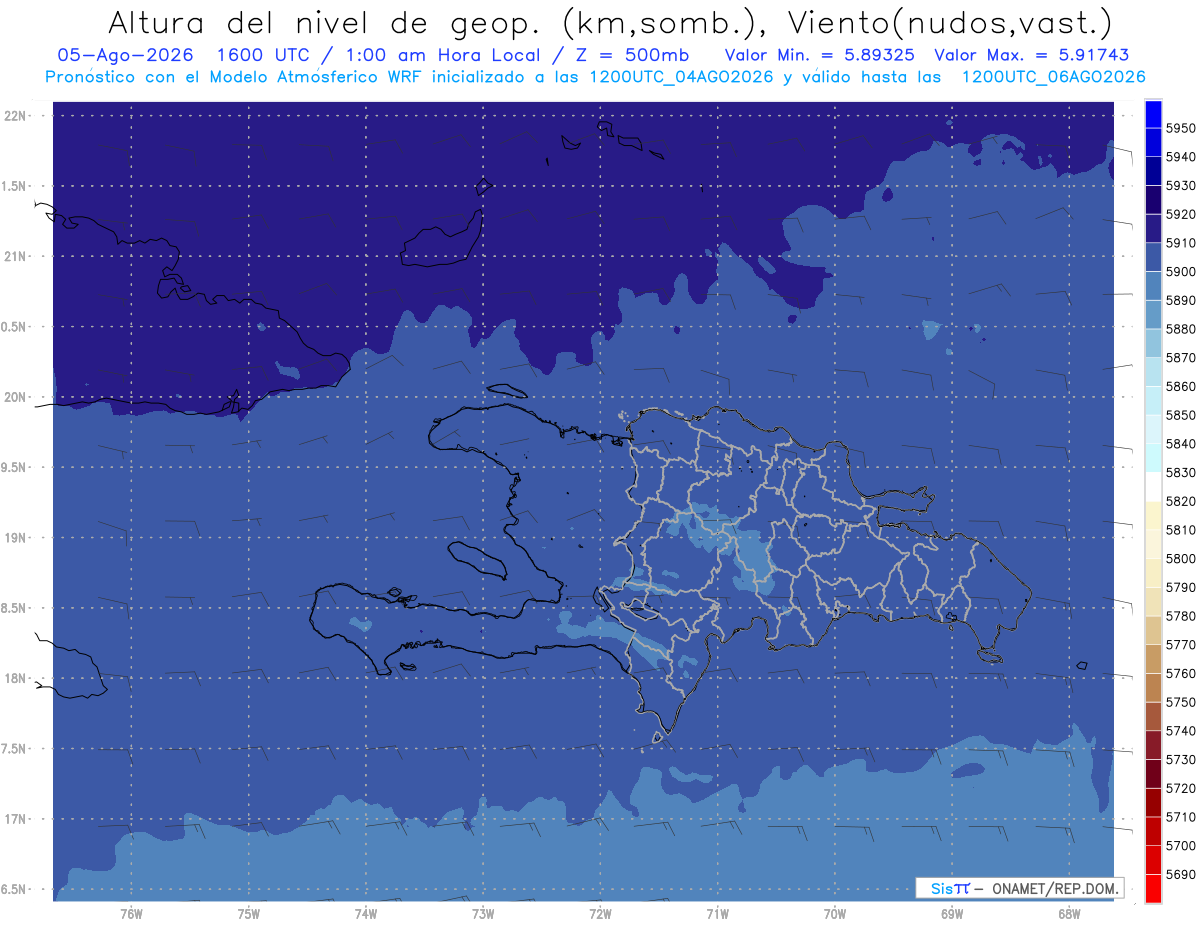Click the 'Valor Max. = 5.91743' text
The image size is (1200, 927).
point(1032,55)
